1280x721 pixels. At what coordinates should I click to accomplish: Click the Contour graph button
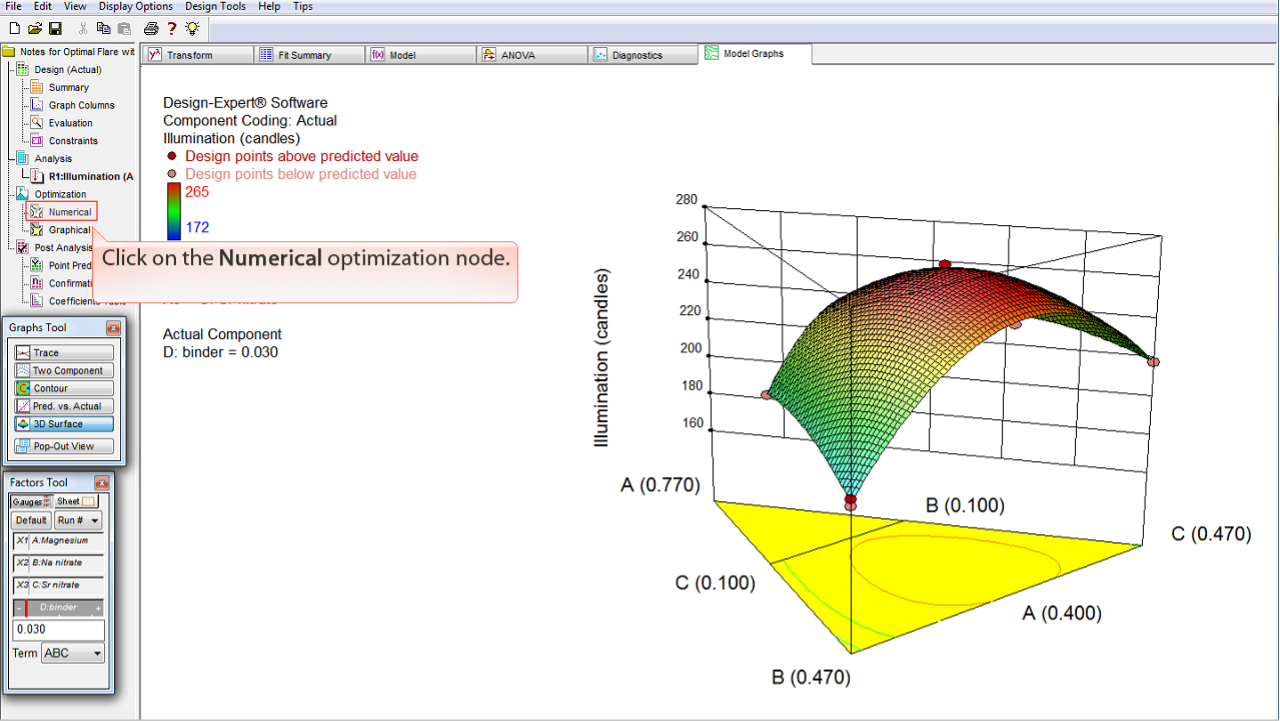click(64, 388)
